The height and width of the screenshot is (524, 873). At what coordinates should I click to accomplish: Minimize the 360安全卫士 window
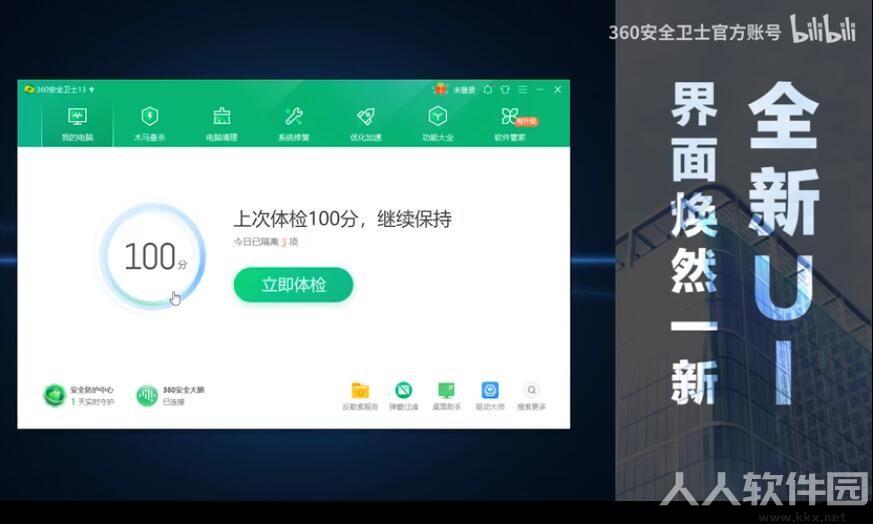pos(540,89)
